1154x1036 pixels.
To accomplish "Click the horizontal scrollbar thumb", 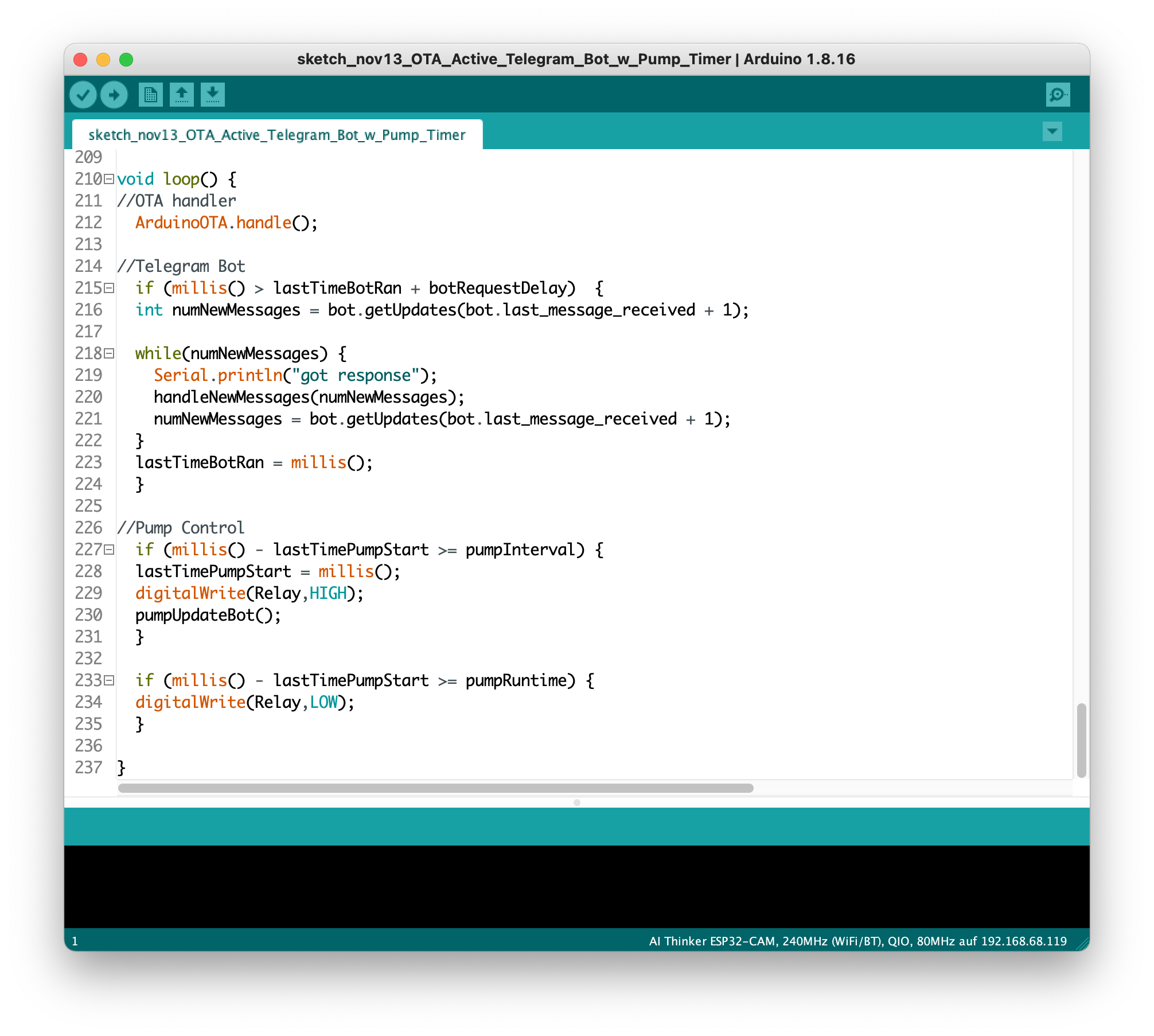I will coord(436,788).
